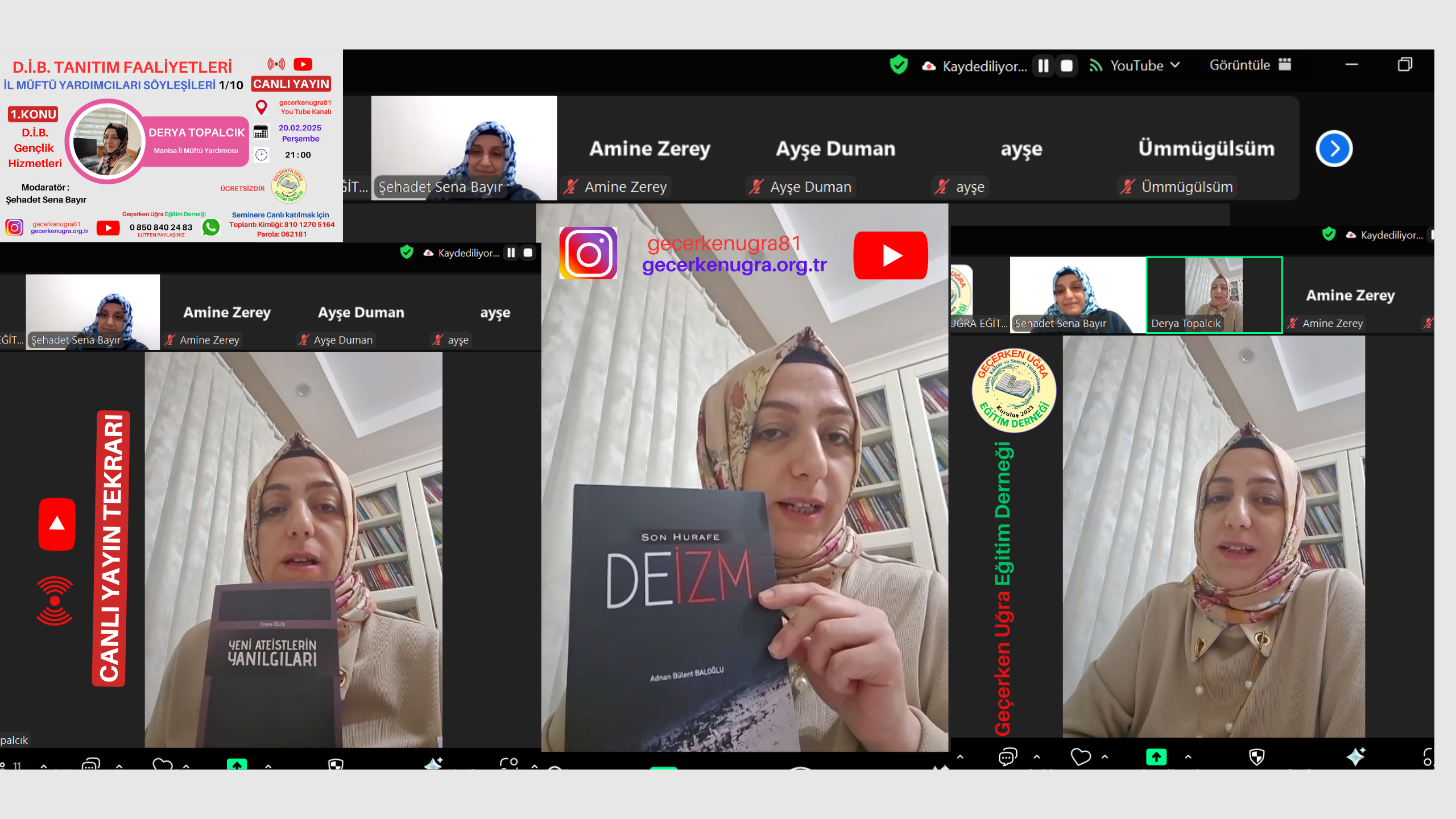Stop recording beside the YouTube live label
The width and height of the screenshot is (1456, 819).
click(1067, 66)
